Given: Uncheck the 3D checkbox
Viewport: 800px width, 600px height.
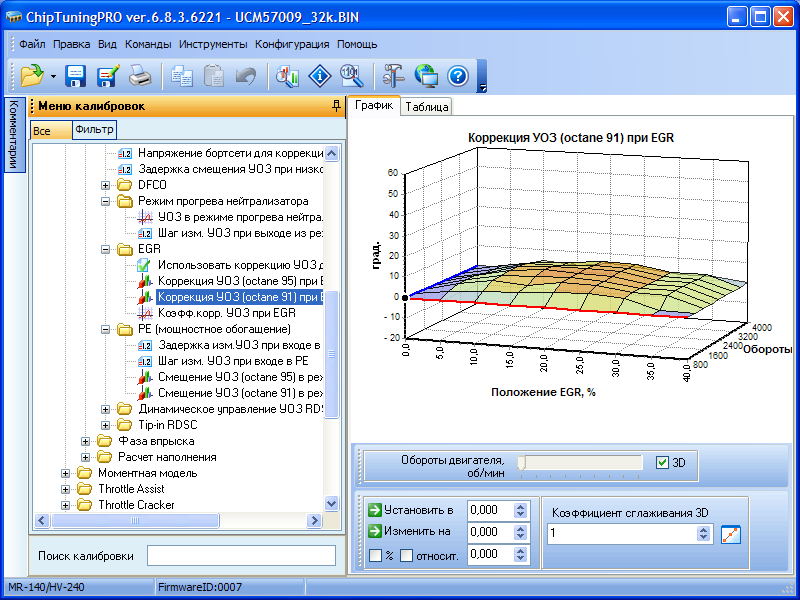Looking at the screenshot, I should coord(662,463).
